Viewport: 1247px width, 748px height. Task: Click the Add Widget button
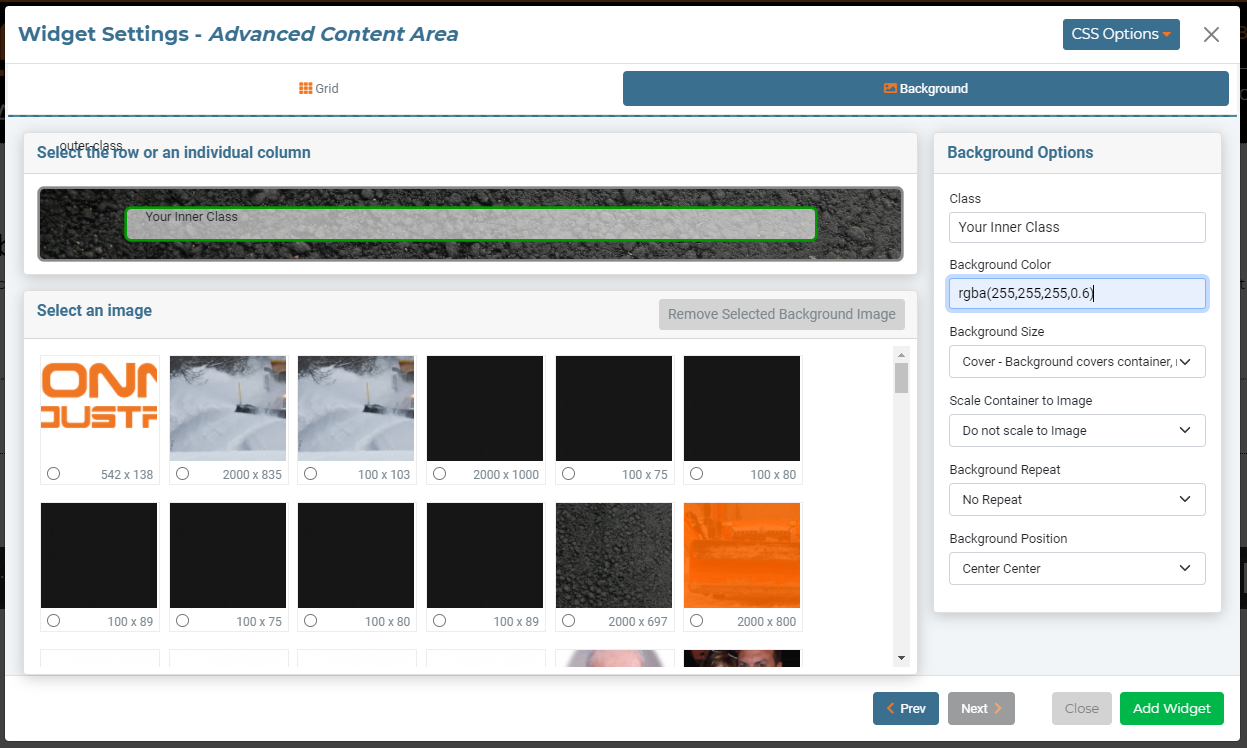click(x=1172, y=708)
